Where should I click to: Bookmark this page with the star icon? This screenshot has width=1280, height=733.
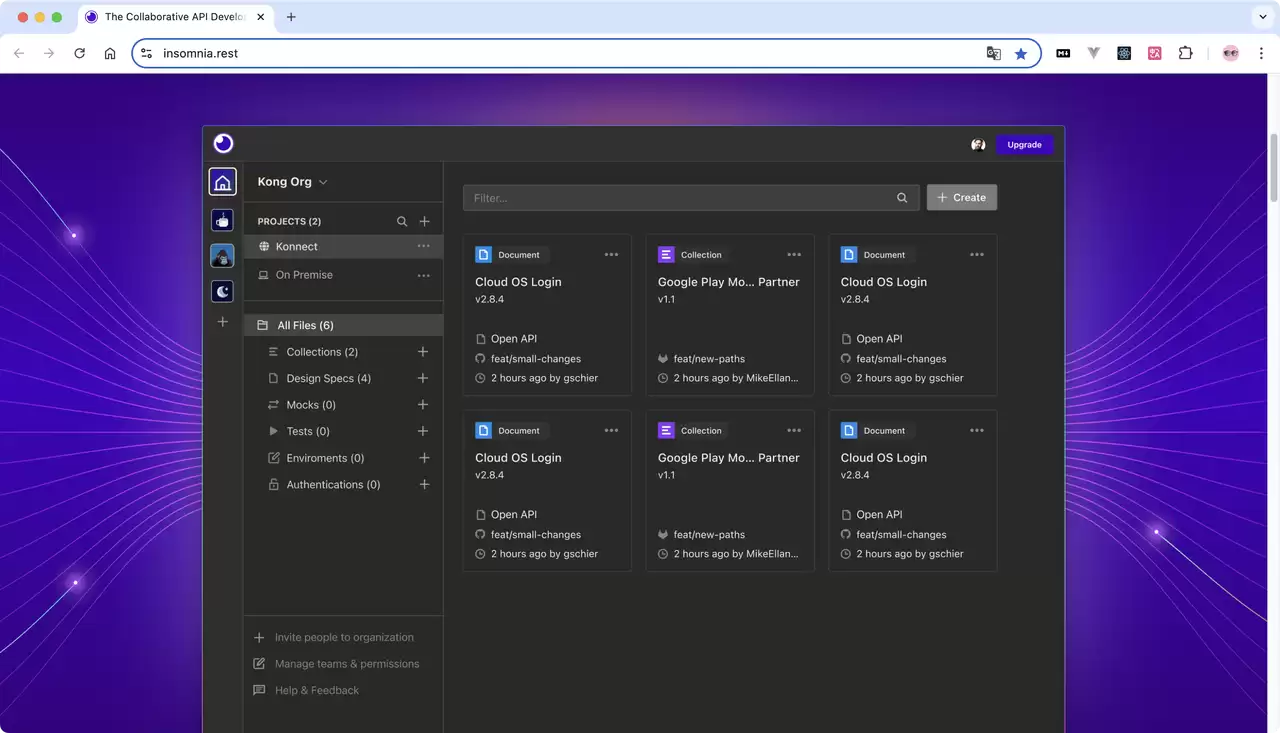point(1021,54)
